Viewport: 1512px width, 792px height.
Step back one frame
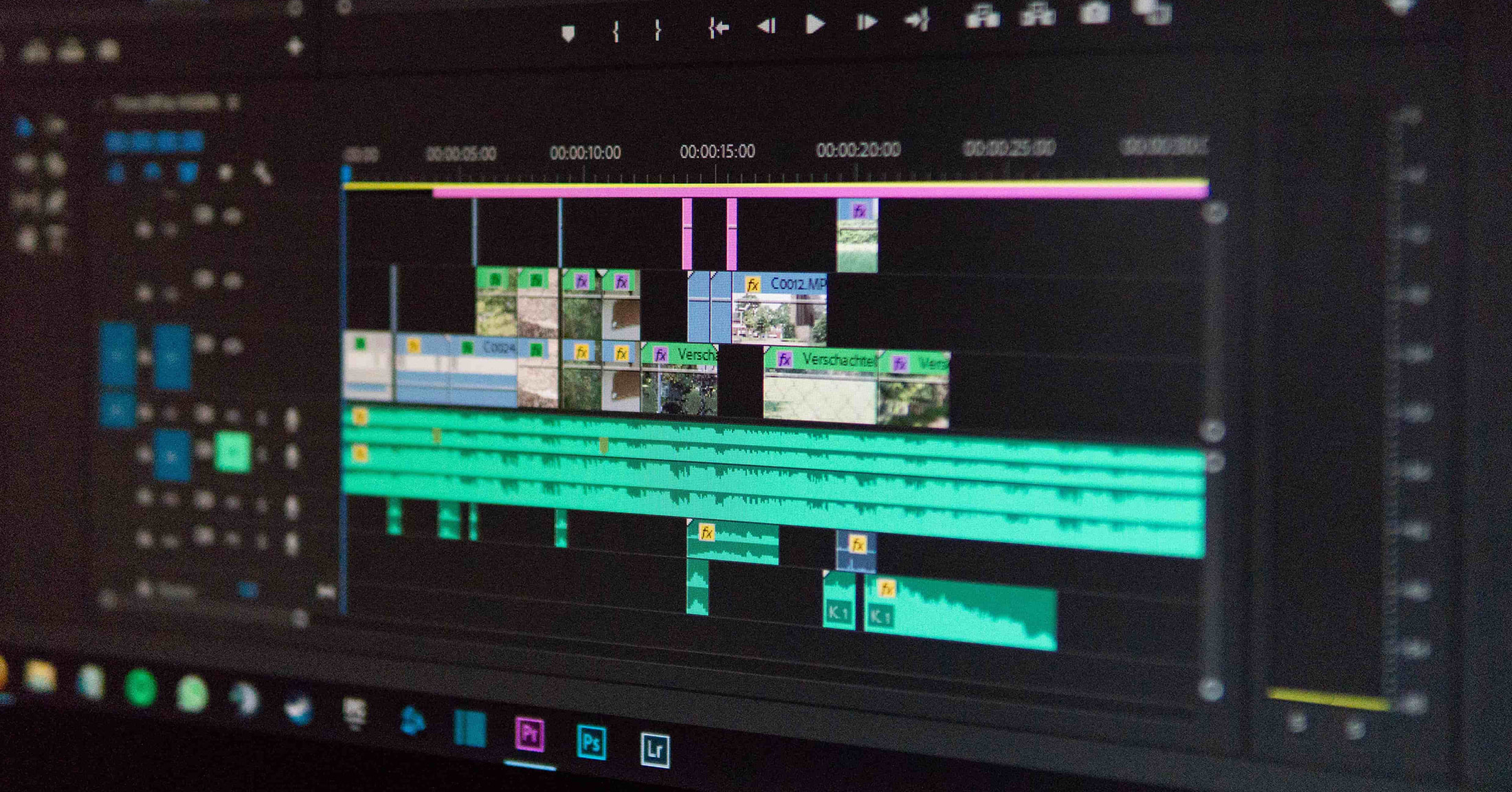(x=766, y=26)
